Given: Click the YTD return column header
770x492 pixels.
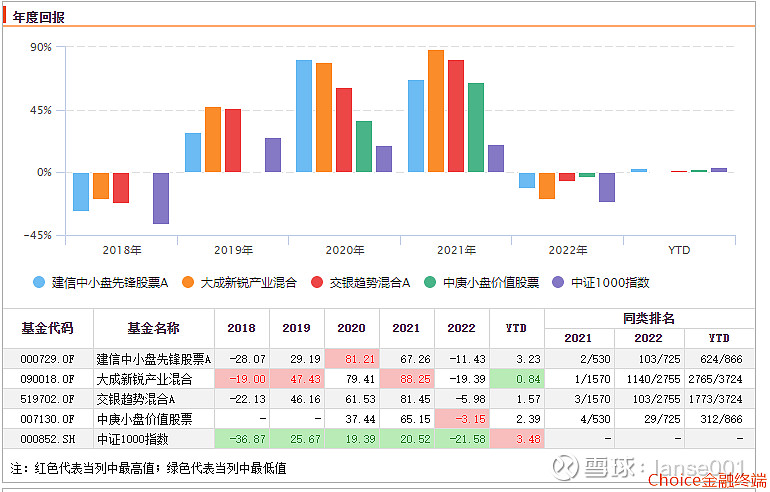Looking at the screenshot, I should point(516,328).
